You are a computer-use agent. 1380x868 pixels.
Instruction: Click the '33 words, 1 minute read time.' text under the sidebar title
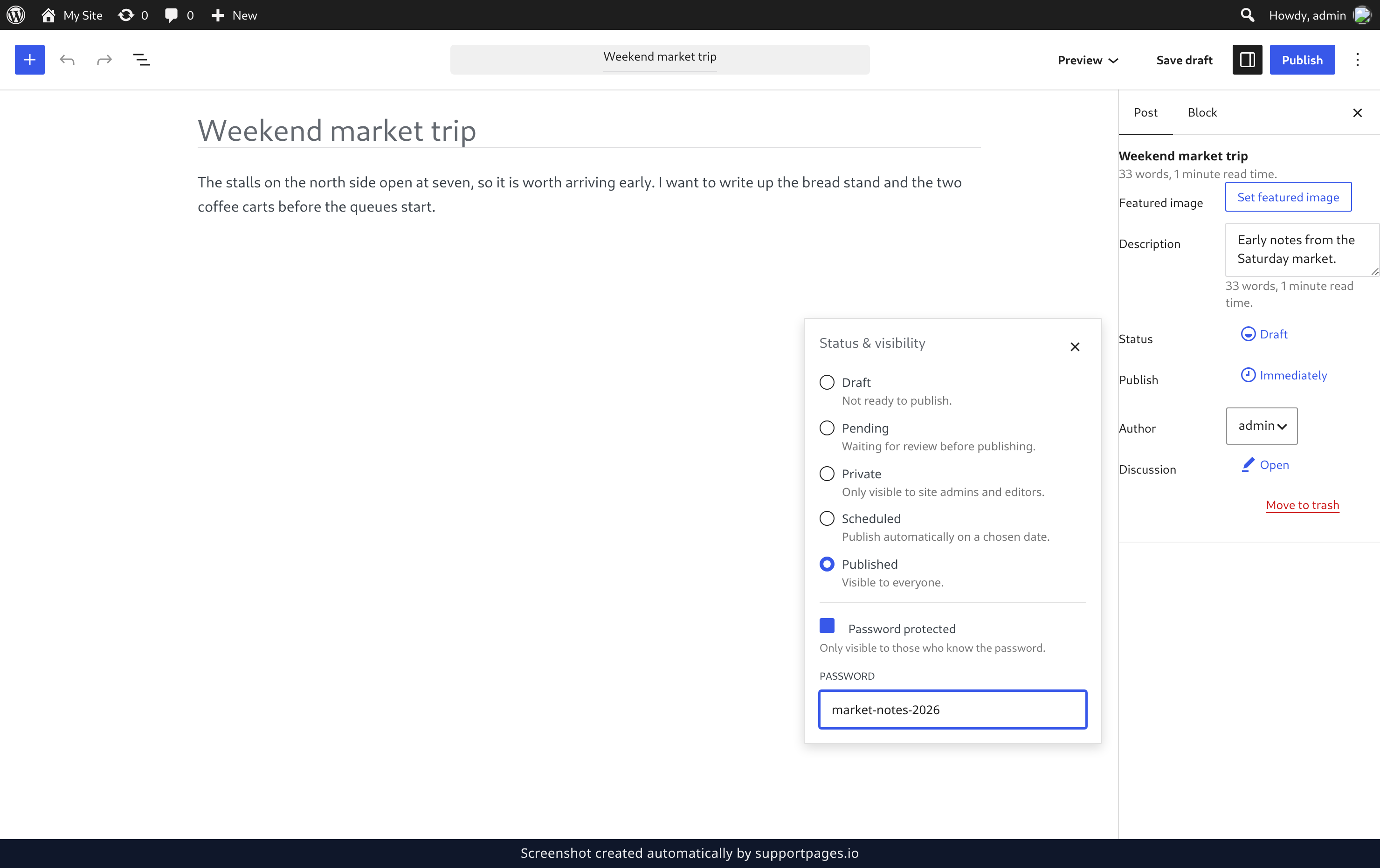tap(1198, 174)
